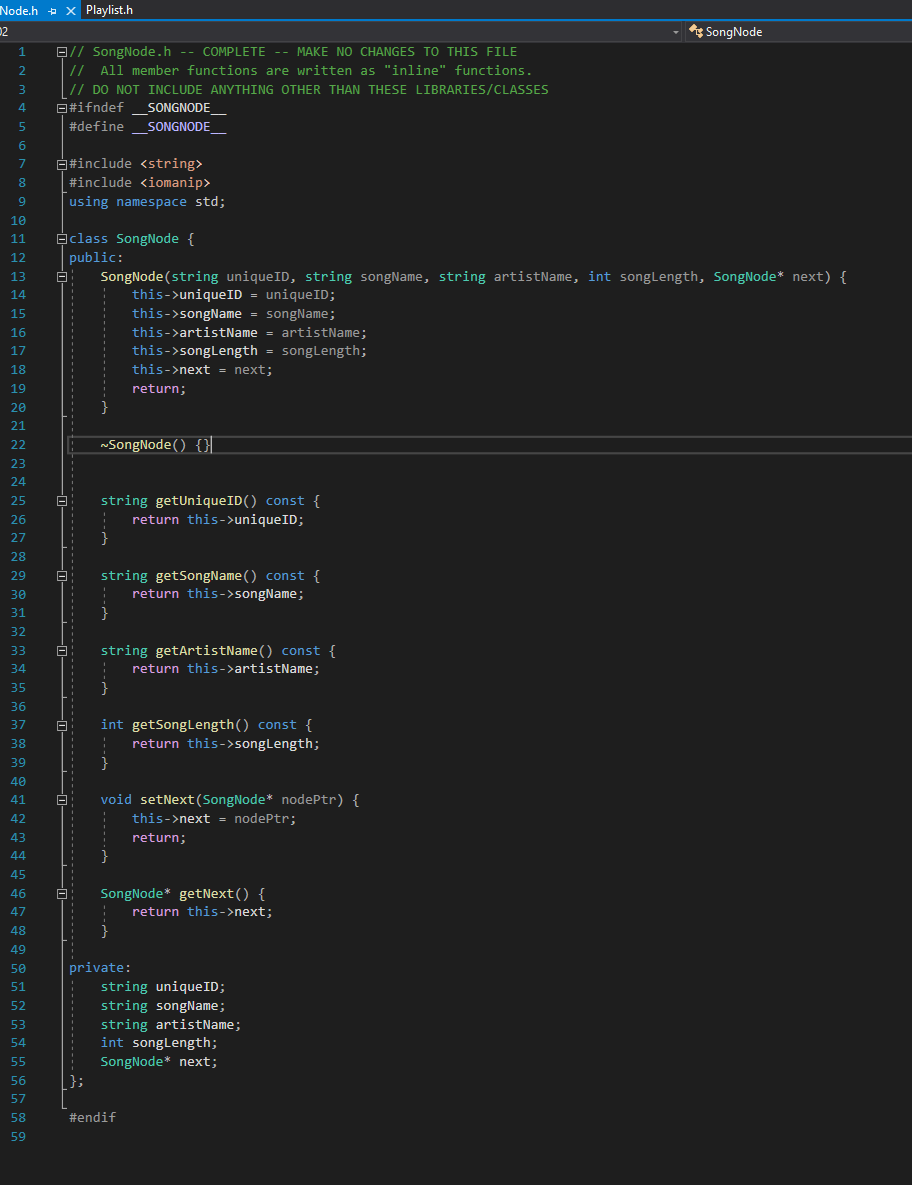Click the collapse box beside class SongNode

(61, 238)
